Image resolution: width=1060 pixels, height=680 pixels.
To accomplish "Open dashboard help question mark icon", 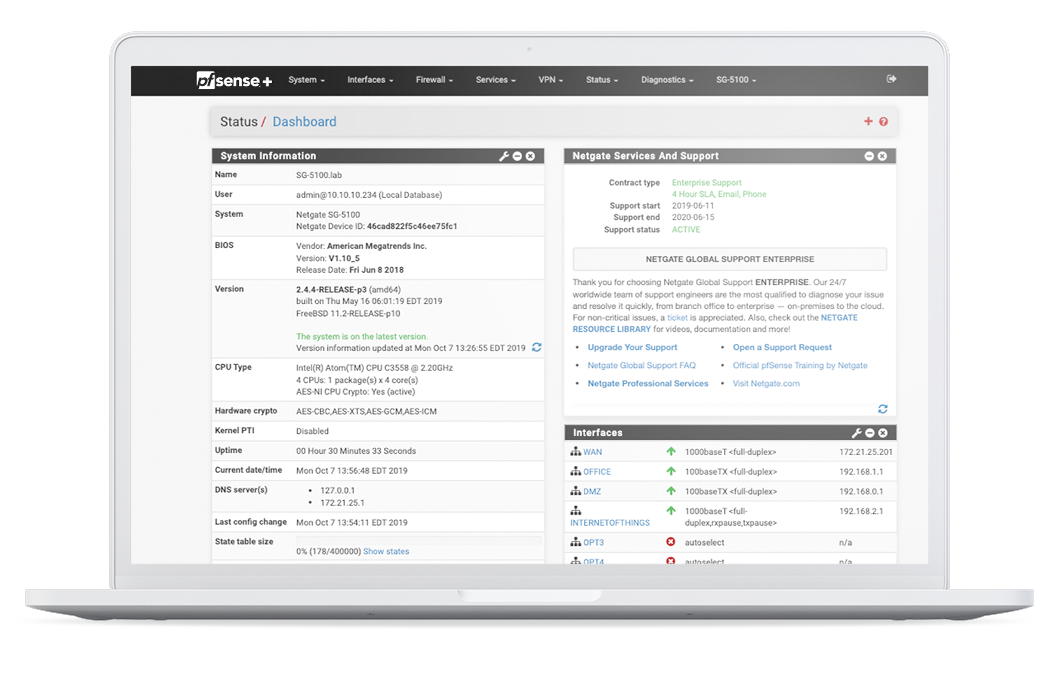I will (x=884, y=122).
